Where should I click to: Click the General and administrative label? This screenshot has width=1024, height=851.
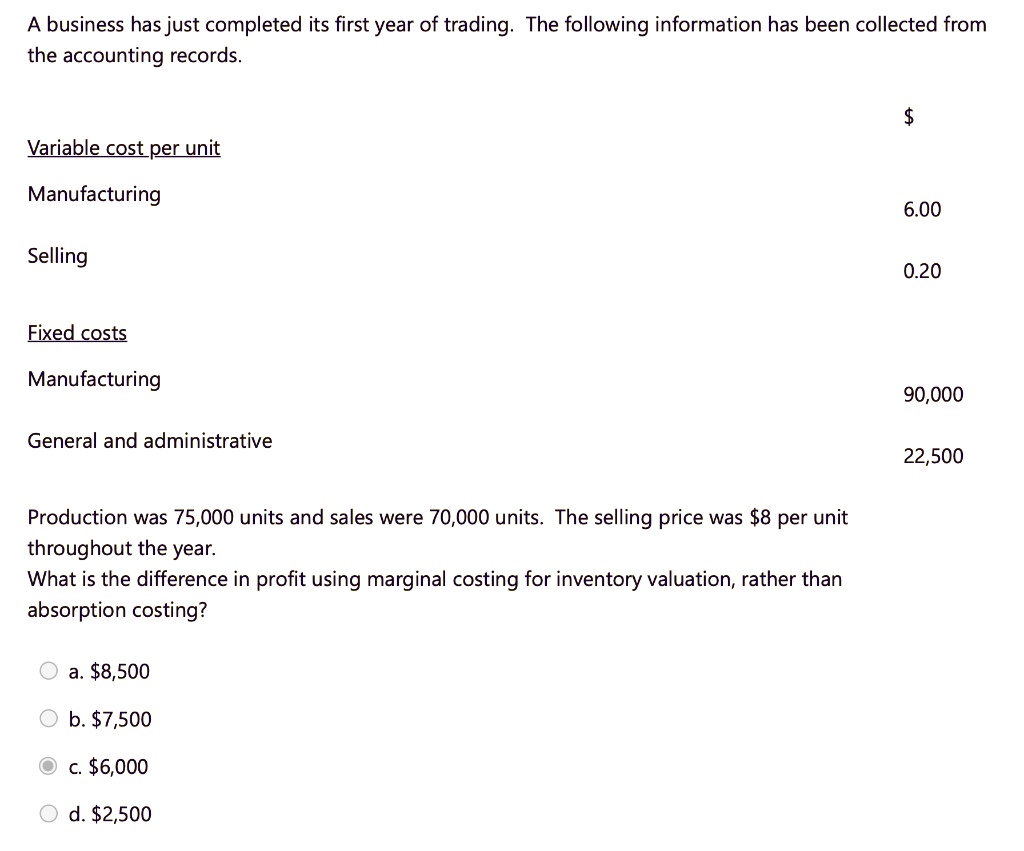[150, 440]
